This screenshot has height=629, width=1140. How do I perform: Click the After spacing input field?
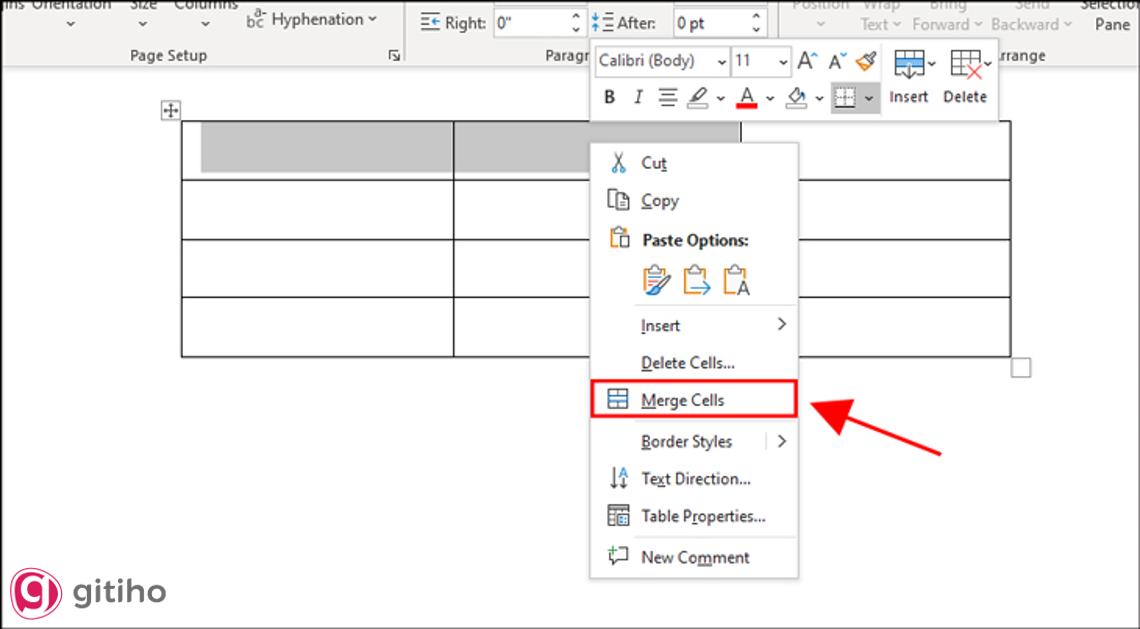(x=711, y=23)
